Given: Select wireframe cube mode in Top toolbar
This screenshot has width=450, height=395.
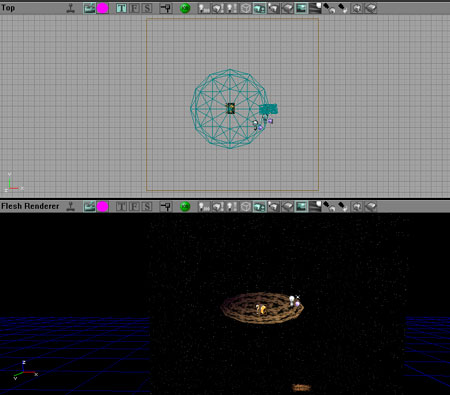Looking at the screenshot, I should 246,8.
